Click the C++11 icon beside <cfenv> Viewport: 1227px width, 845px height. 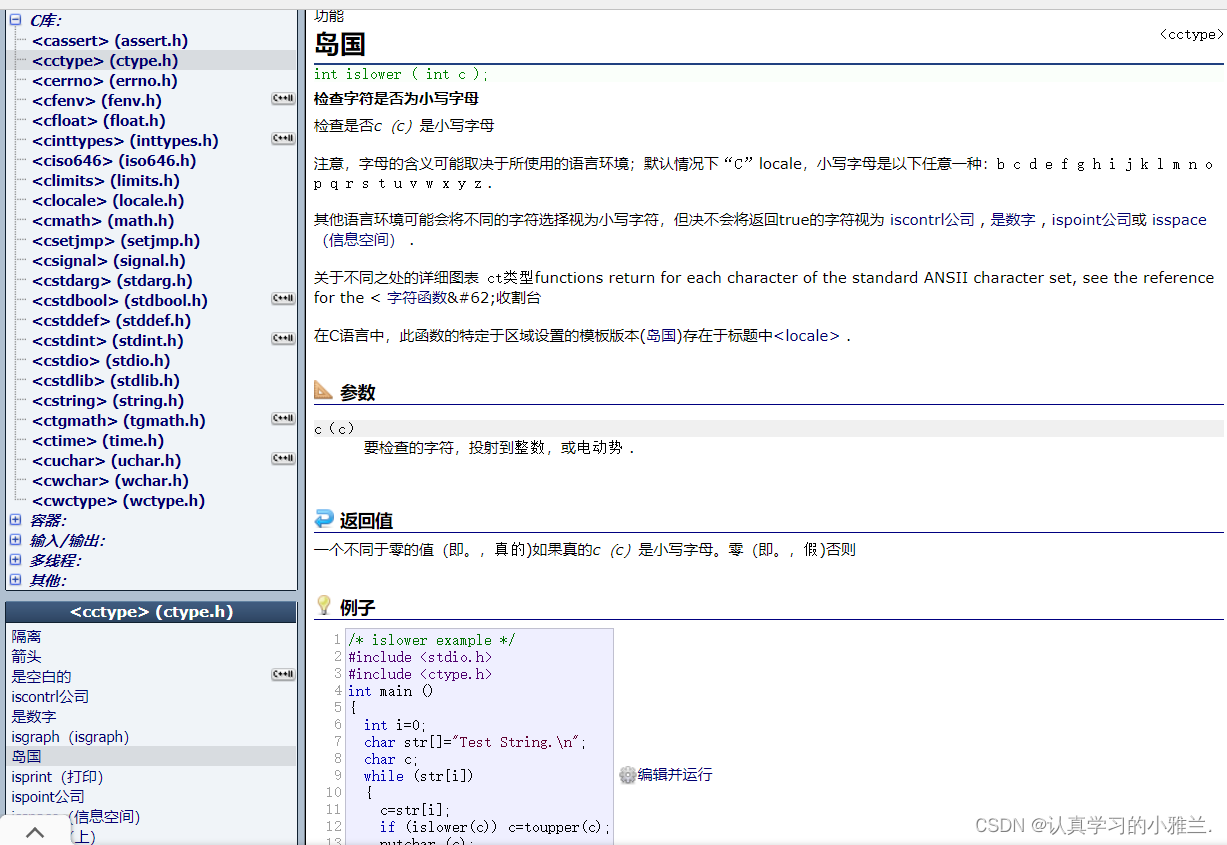[x=283, y=99]
